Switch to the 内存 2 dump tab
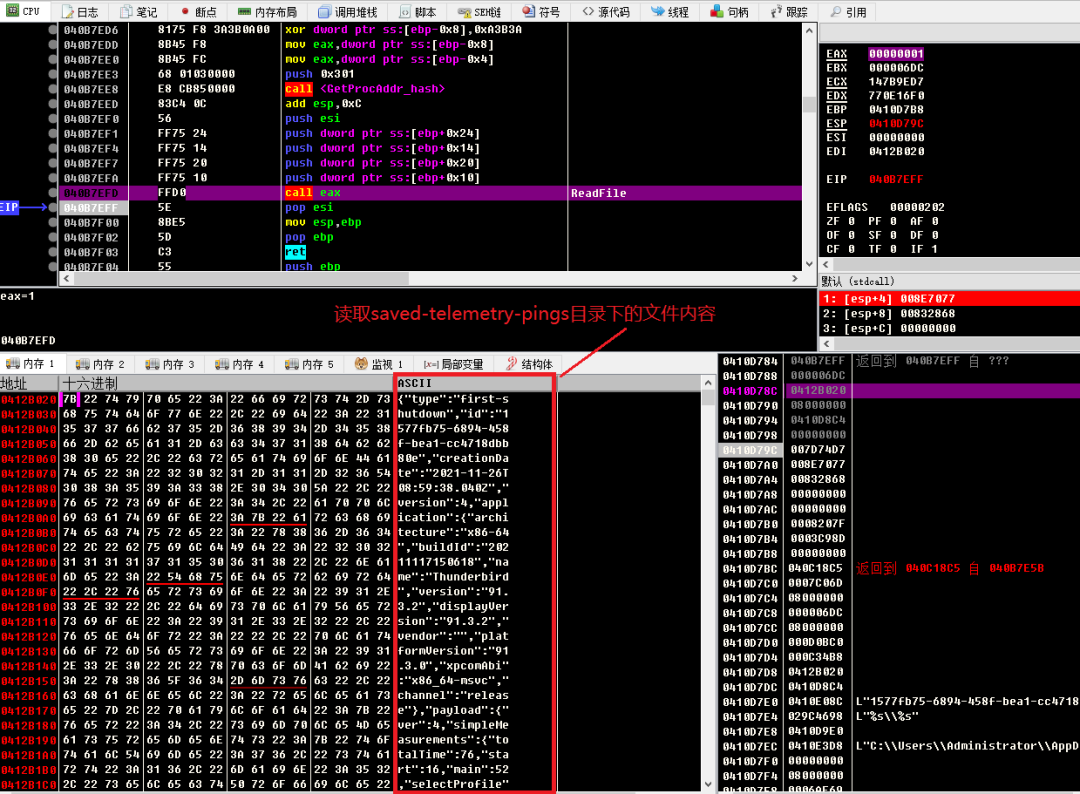 point(101,364)
